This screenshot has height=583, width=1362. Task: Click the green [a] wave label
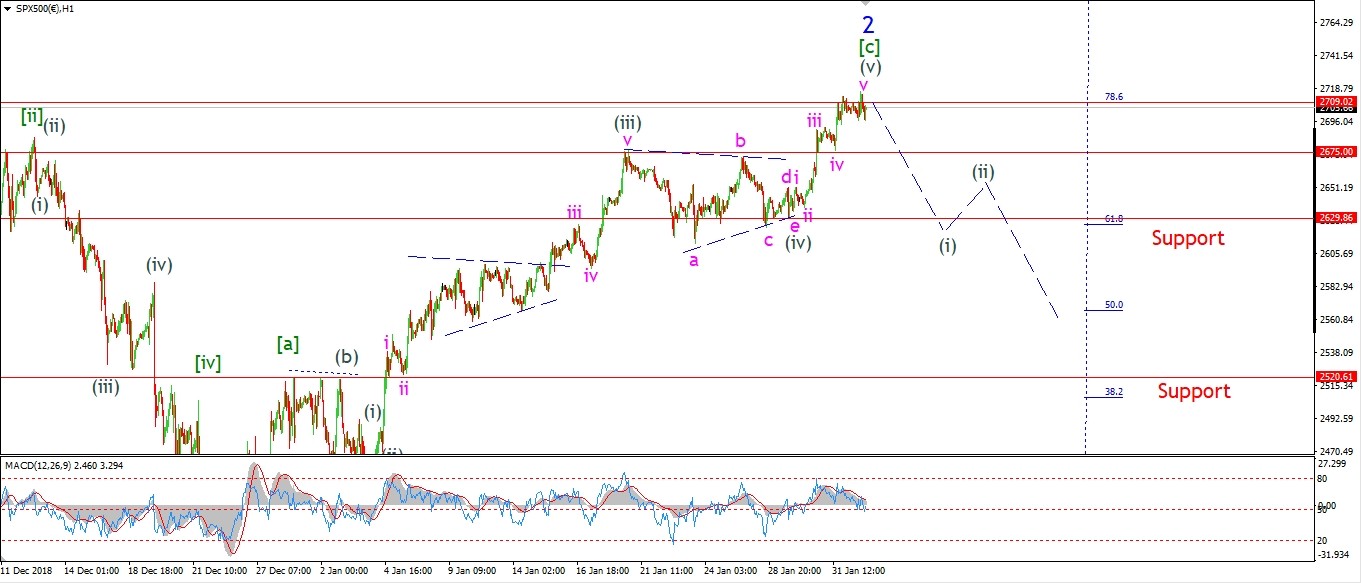click(x=288, y=345)
